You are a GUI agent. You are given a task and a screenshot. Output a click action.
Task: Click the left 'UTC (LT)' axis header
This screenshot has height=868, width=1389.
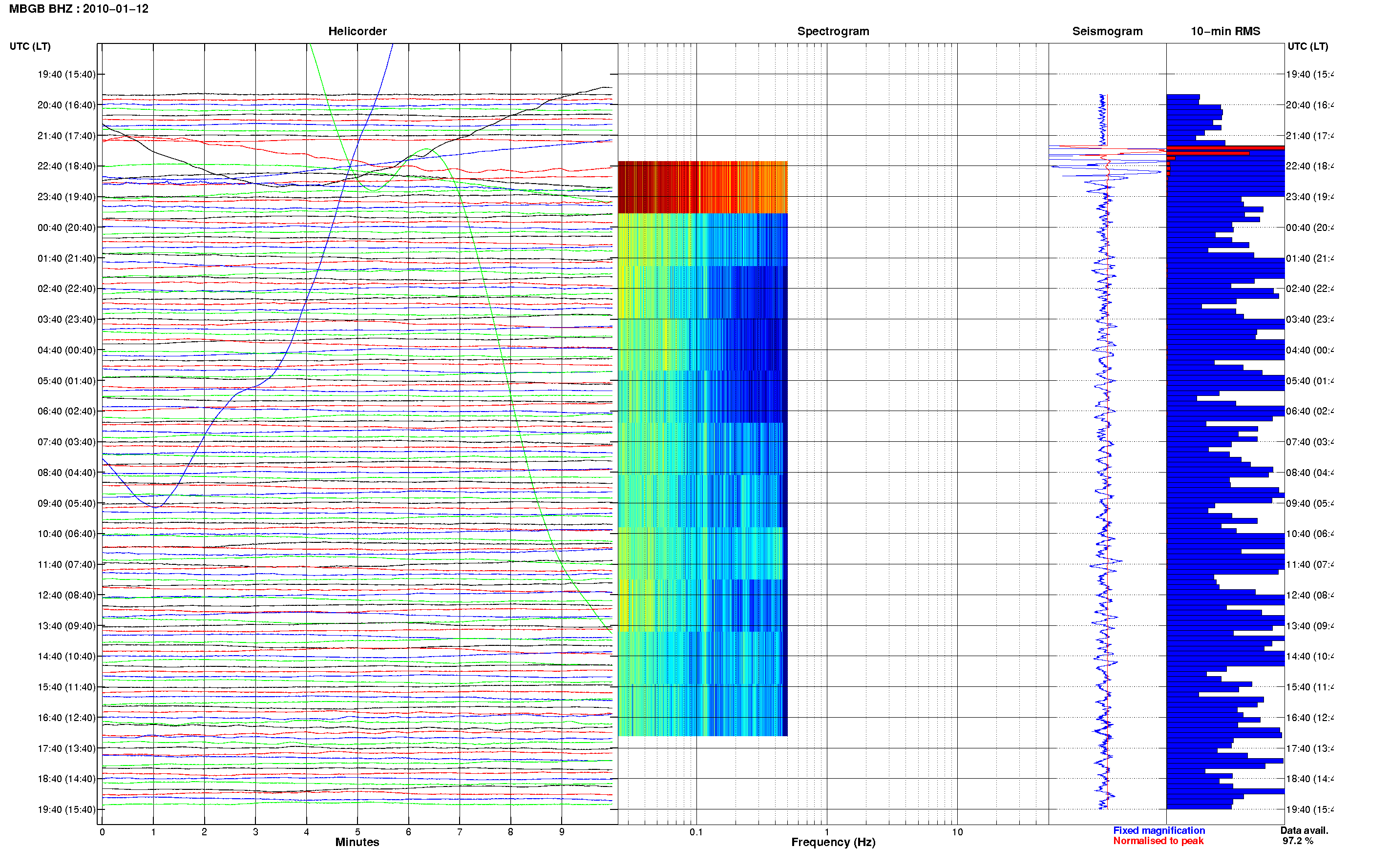pos(30,46)
